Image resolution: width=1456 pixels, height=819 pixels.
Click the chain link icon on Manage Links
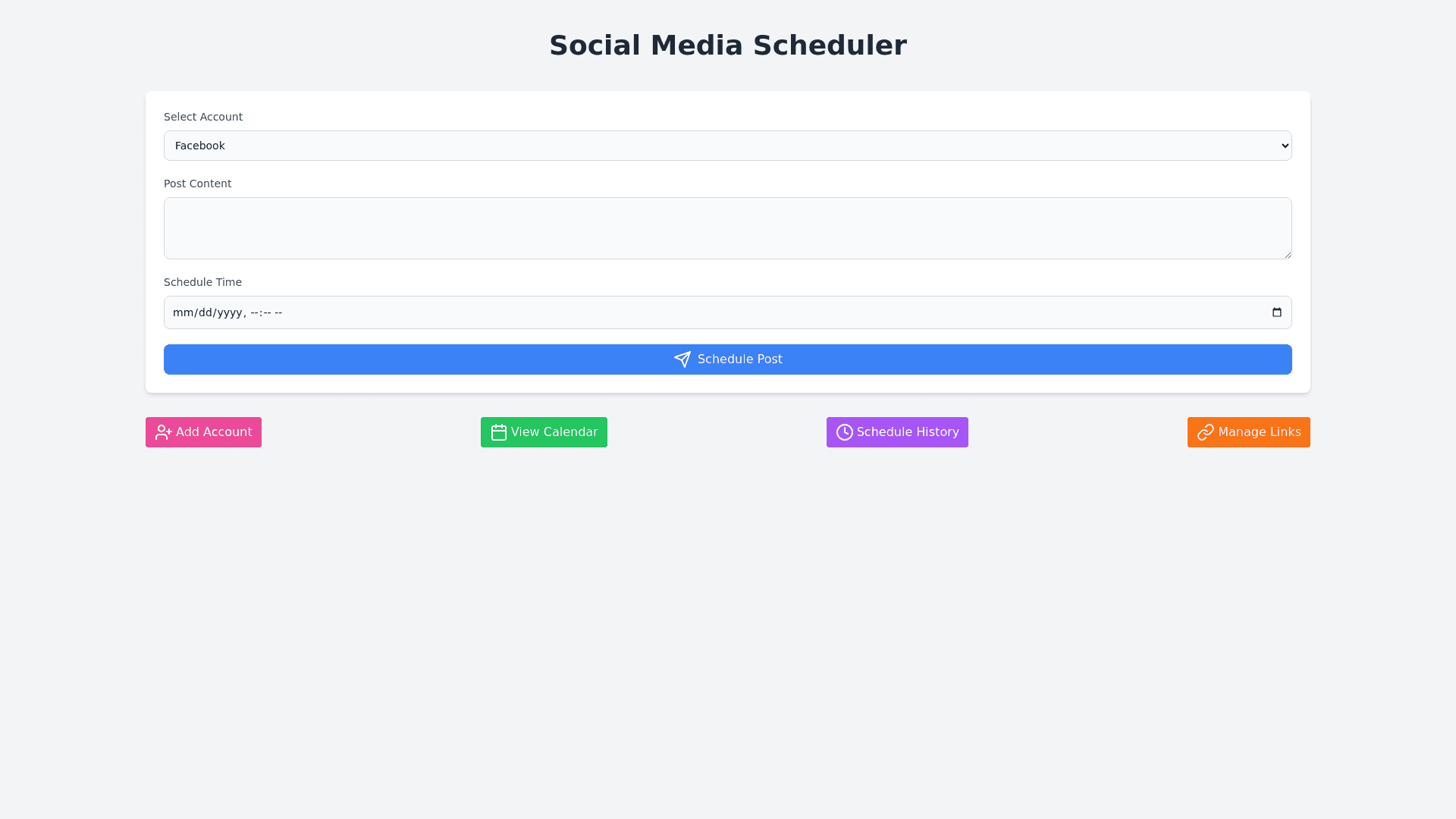pyautogui.click(x=1205, y=432)
